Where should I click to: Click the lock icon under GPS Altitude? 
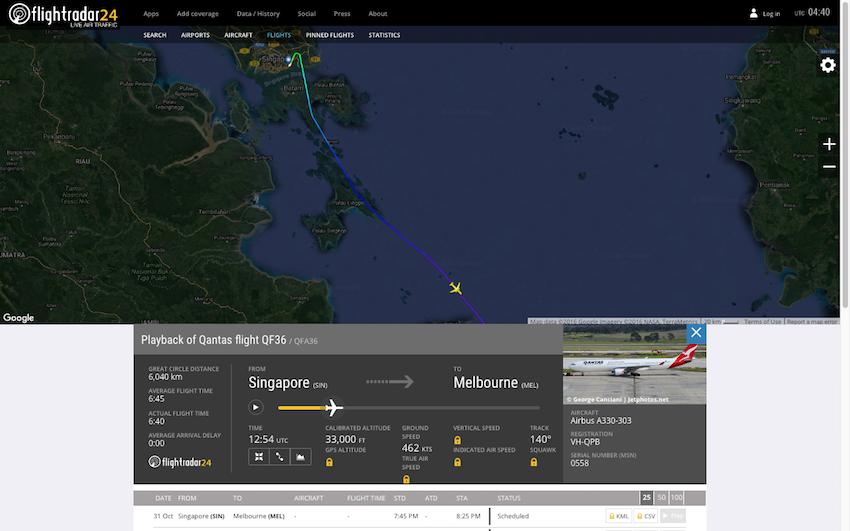pos(329,462)
